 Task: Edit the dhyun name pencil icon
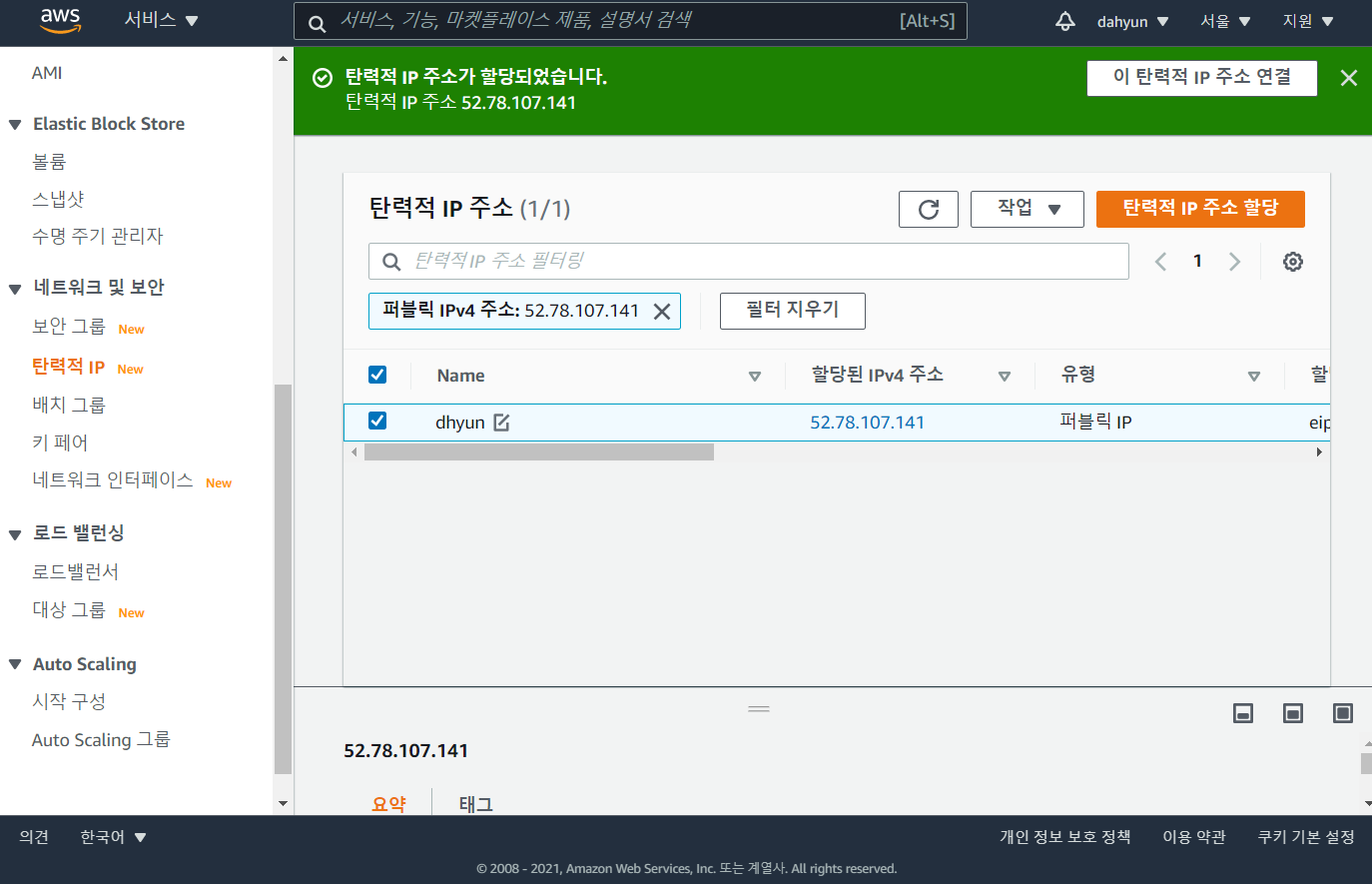[501, 423]
